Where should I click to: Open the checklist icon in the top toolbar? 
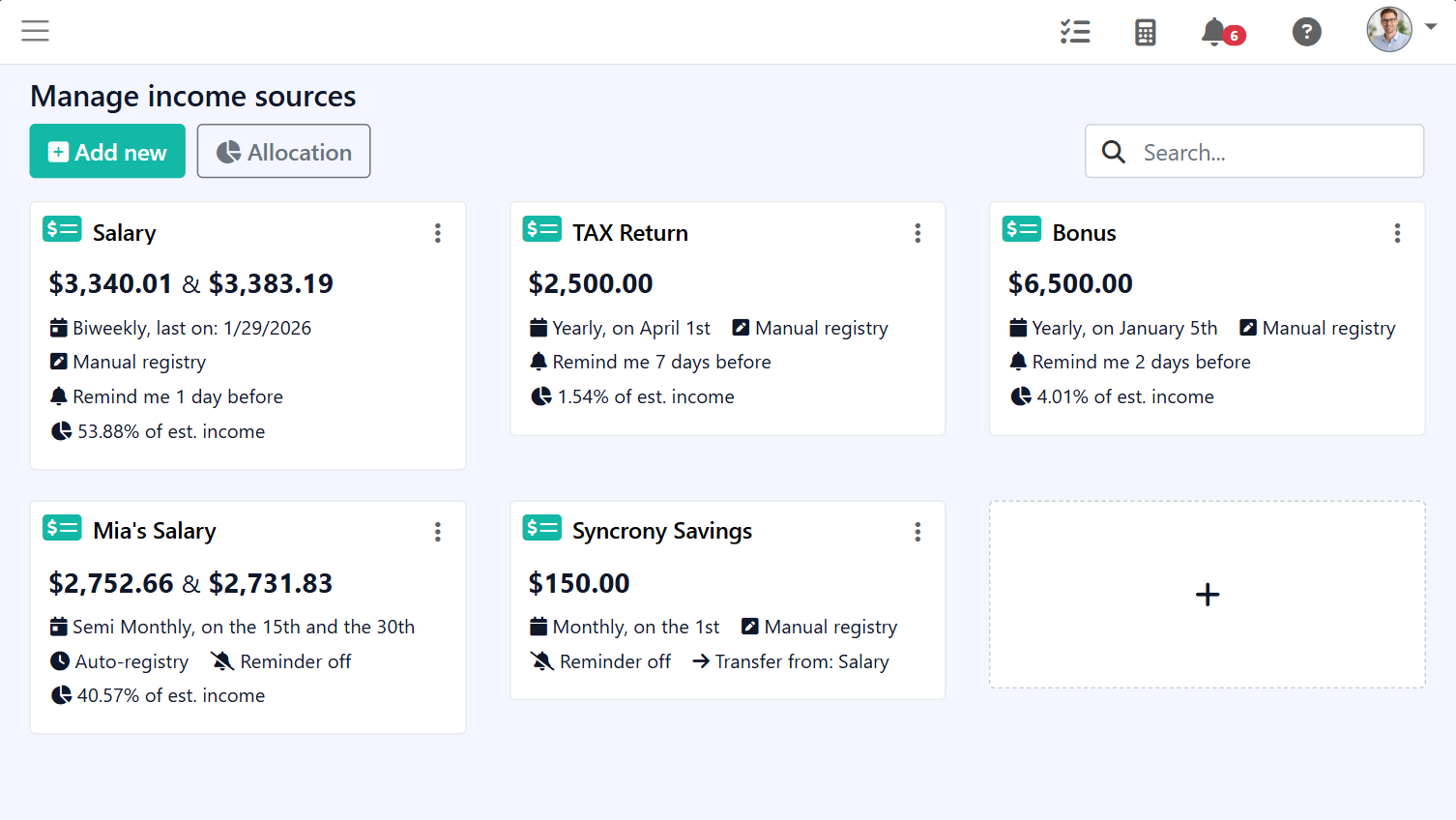click(1075, 32)
